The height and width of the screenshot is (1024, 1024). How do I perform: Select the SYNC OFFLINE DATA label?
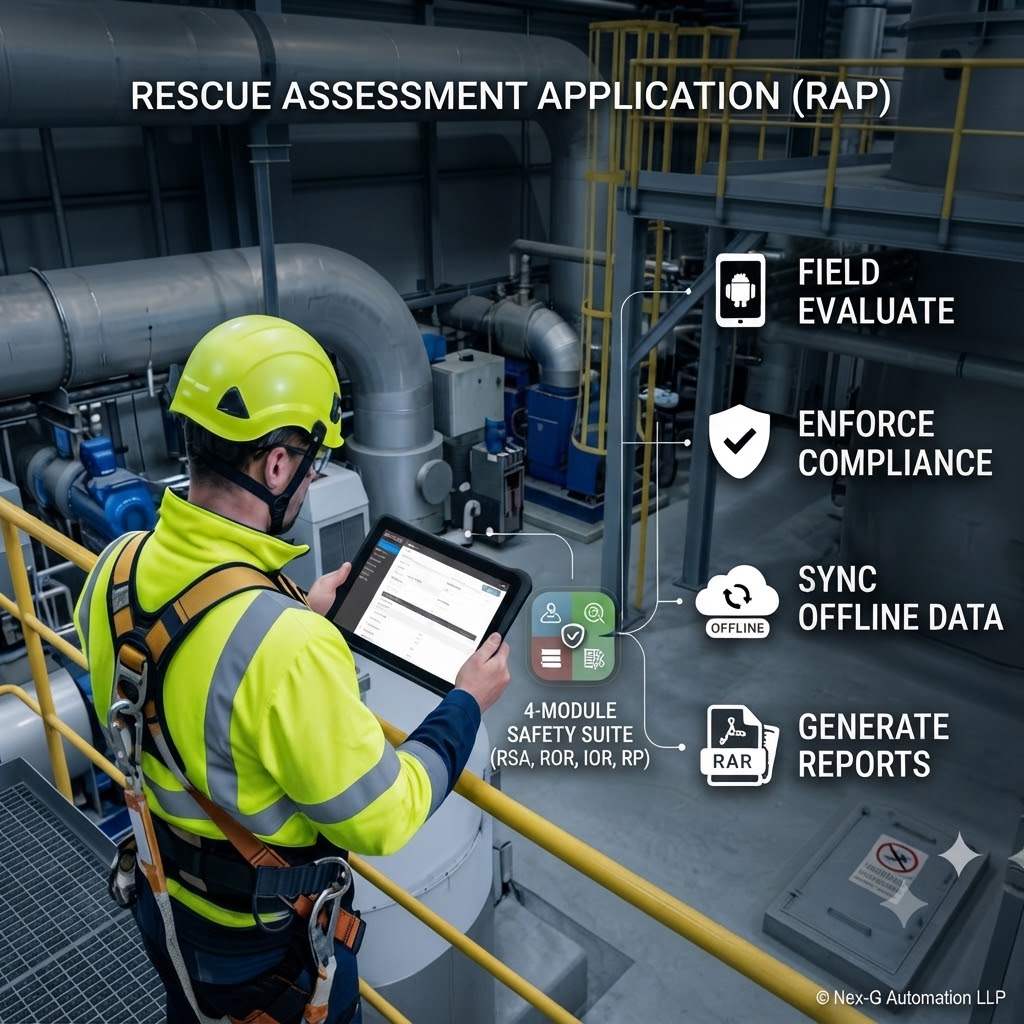(x=900, y=598)
